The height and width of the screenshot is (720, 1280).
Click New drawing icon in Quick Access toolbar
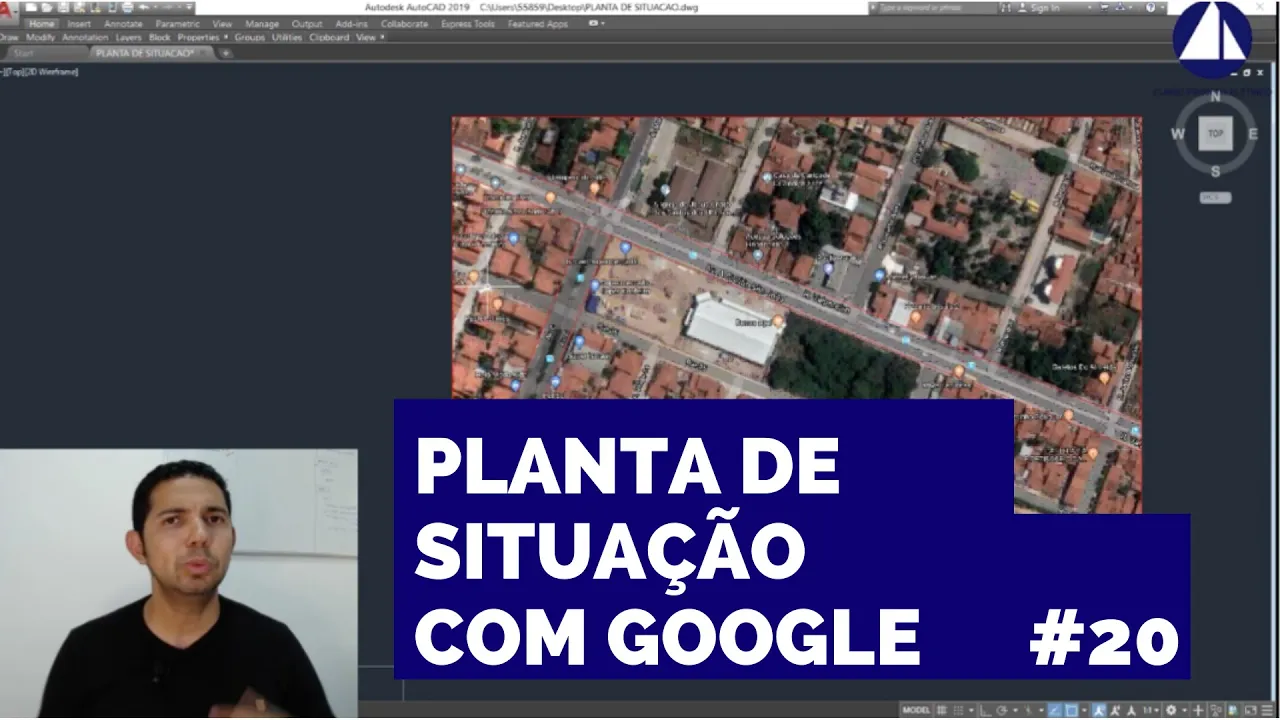tap(31, 7)
